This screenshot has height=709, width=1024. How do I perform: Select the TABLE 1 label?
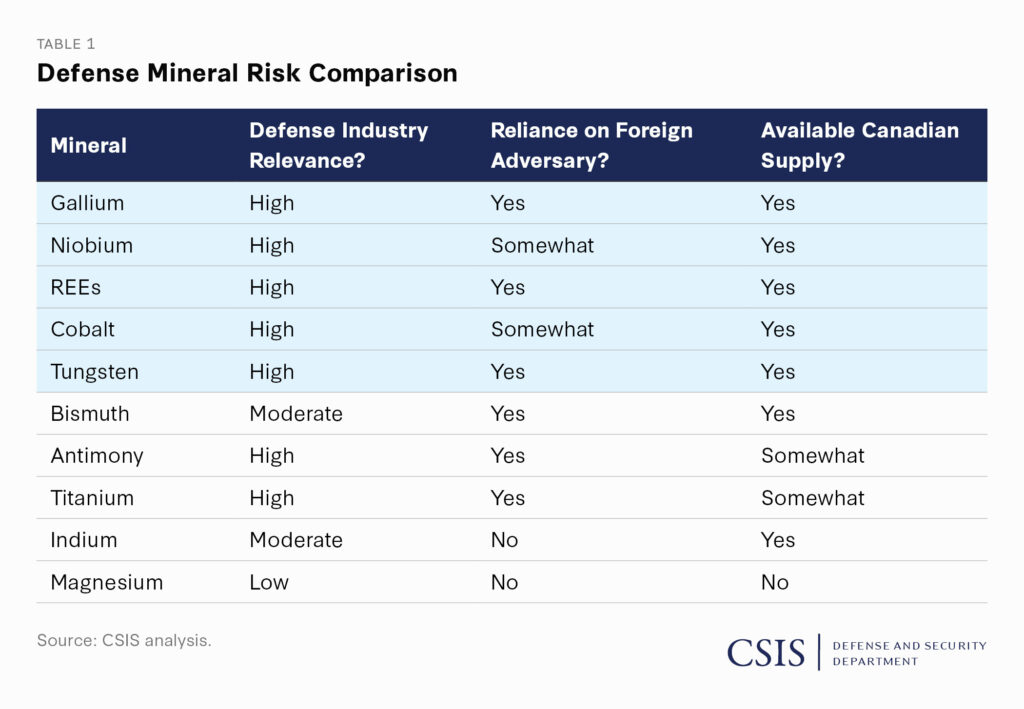pos(66,44)
